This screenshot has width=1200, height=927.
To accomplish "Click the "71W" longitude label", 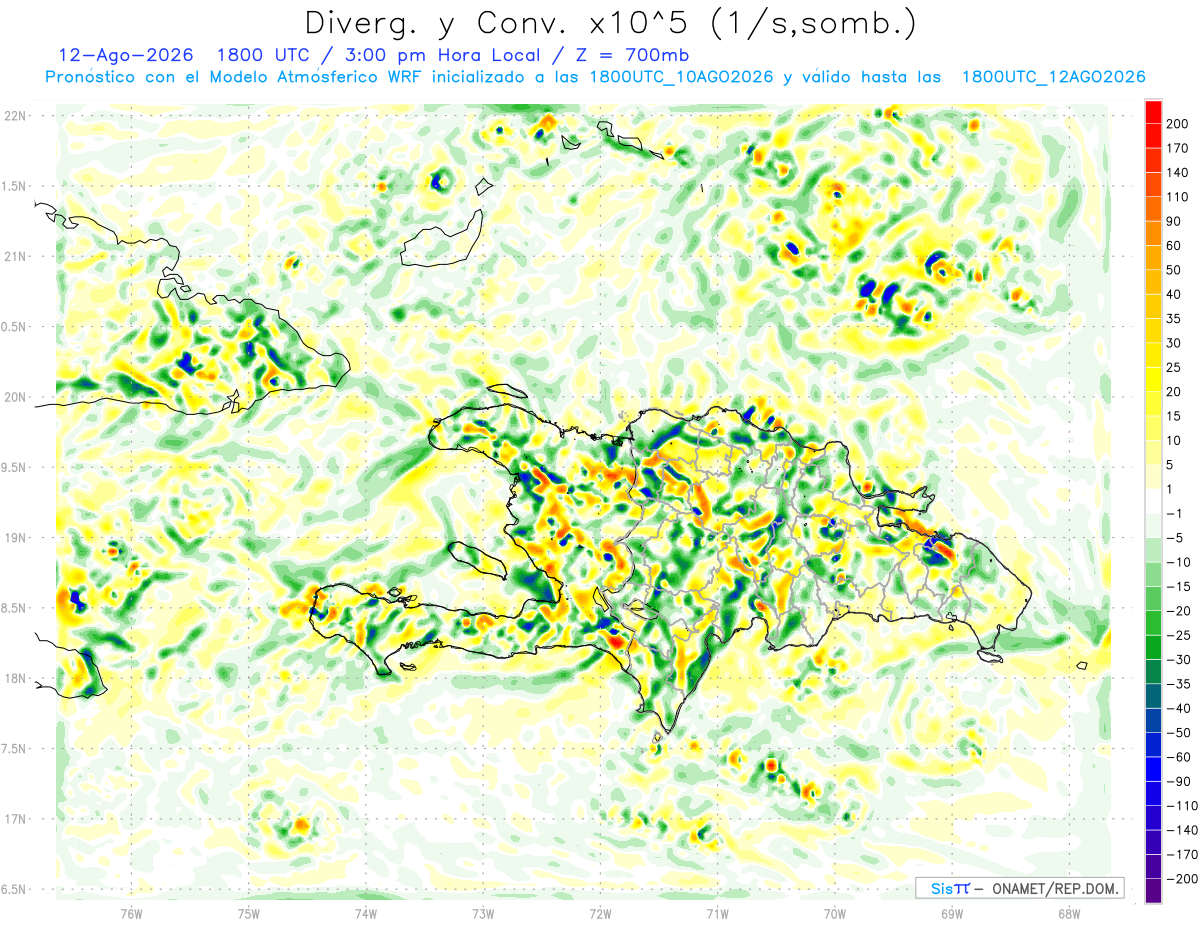I will point(717,913).
